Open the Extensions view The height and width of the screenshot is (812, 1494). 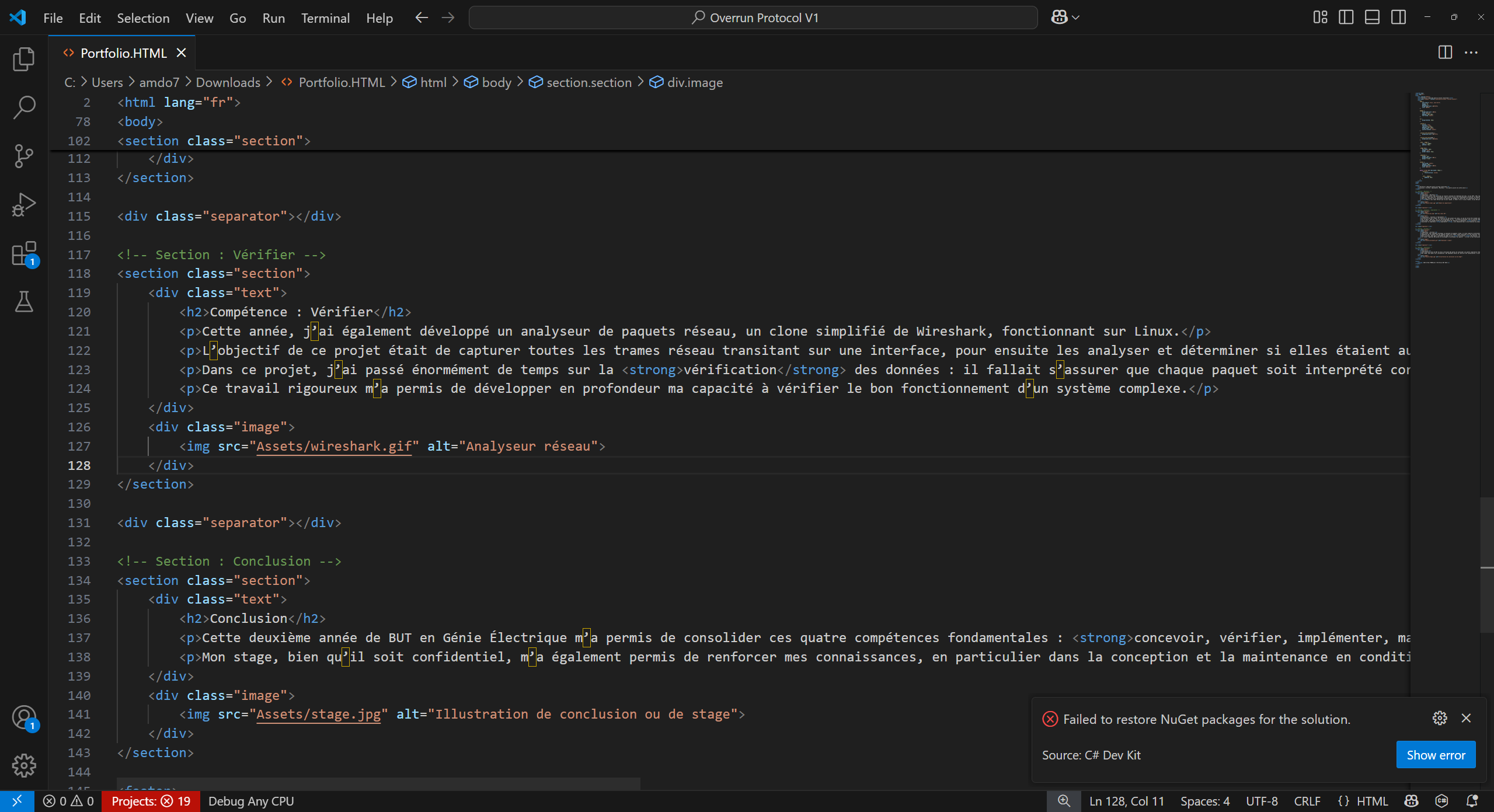point(24,254)
